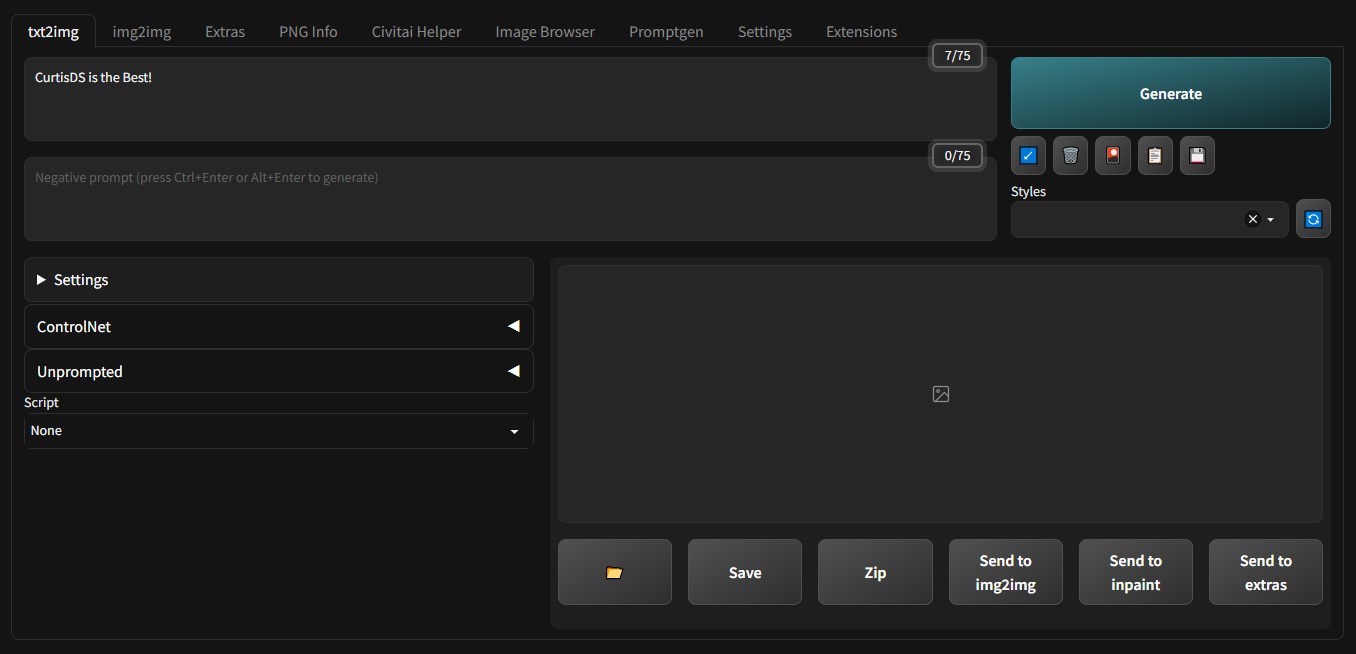The height and width of the screenshot is (654, 1356).
Task: Open the Extensions tab
Action: [861, 31]
